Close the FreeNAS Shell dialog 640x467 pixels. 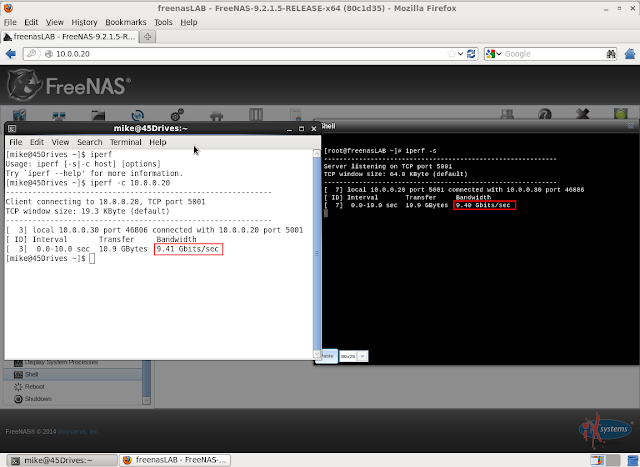631,126
